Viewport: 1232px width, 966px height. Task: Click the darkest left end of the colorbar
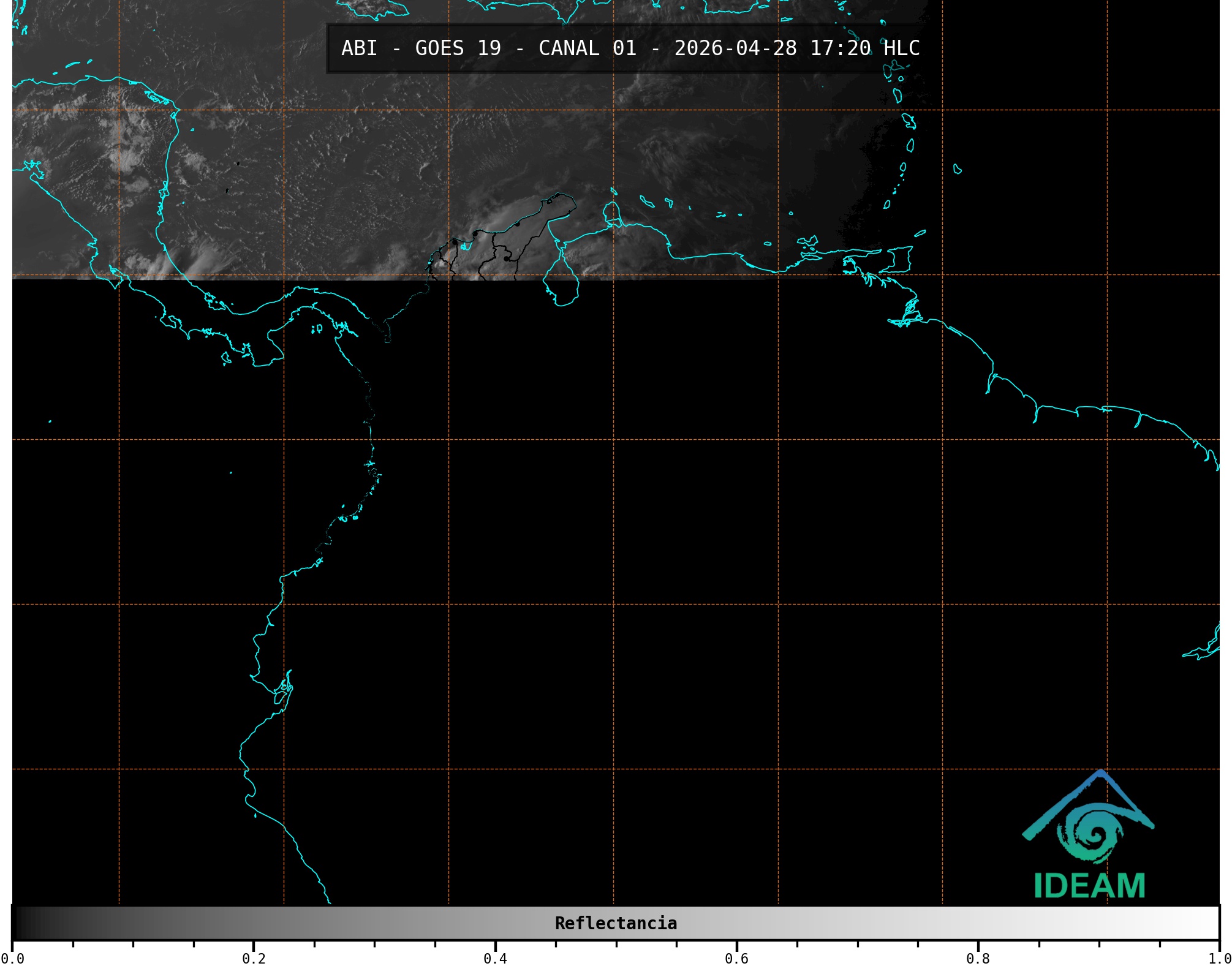click(x=18, y=923)
